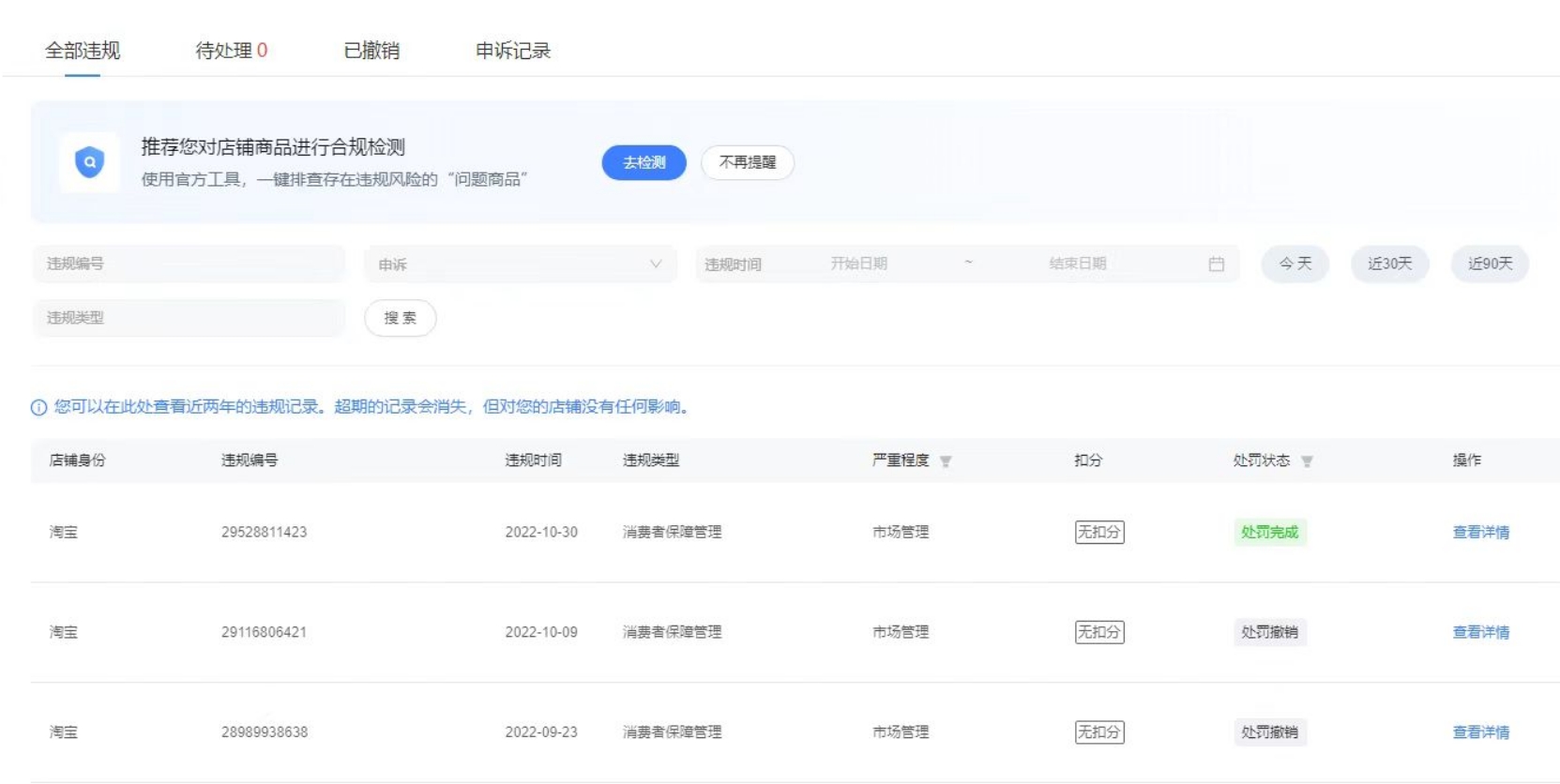The image size is (1560, 784).
Task: Open the 结束日期 date picker
Action: click(x=1077, y=264)
